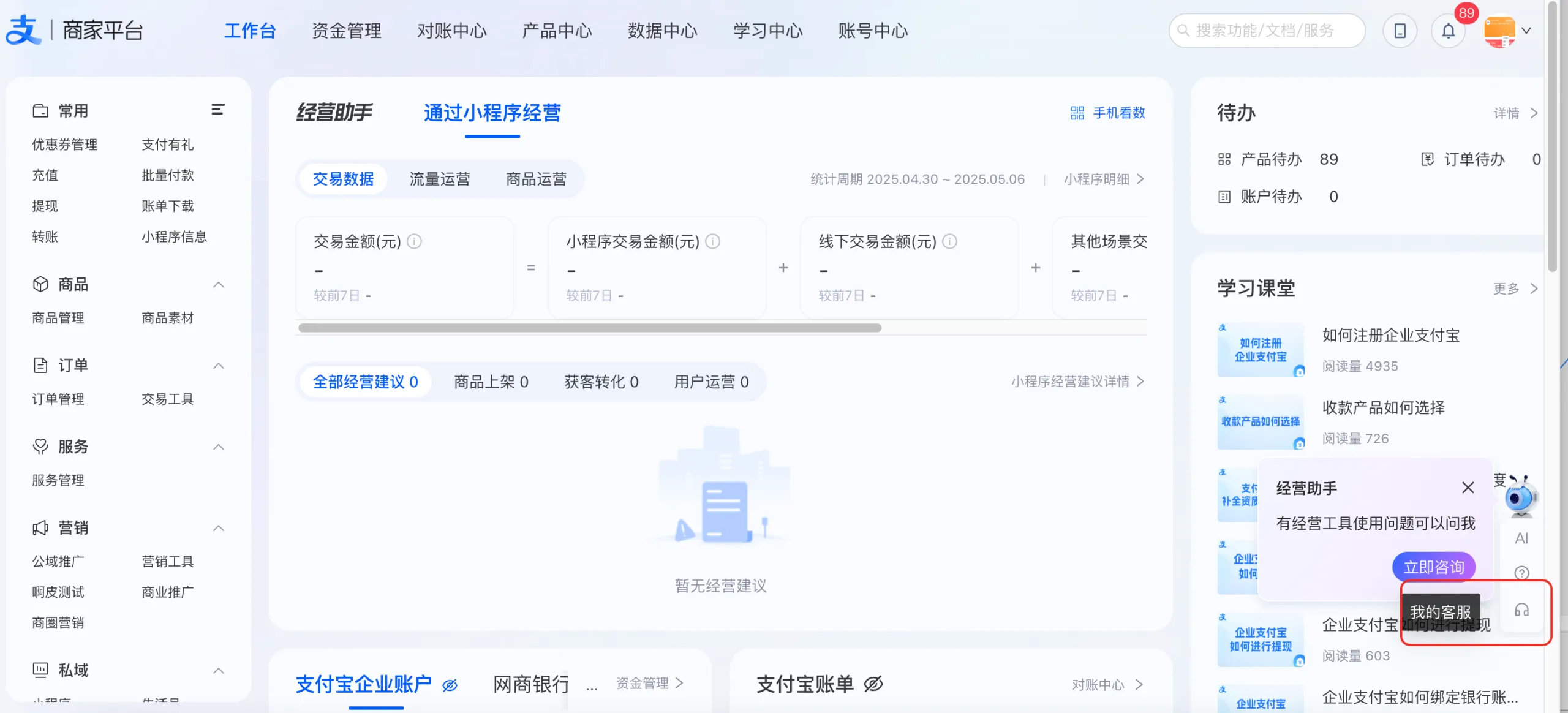Image resolution: width=1568 pixels, height=713 pixels.
Task: Toggle eye icon beside 支付宝账单
Action: [x=873, y=684]
